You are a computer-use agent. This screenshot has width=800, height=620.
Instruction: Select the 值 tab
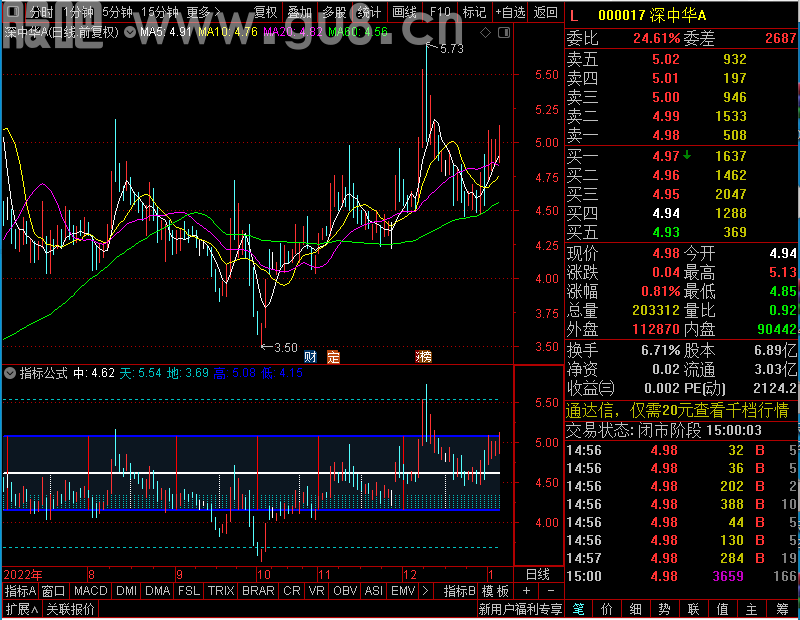click(x=722, y=609)
